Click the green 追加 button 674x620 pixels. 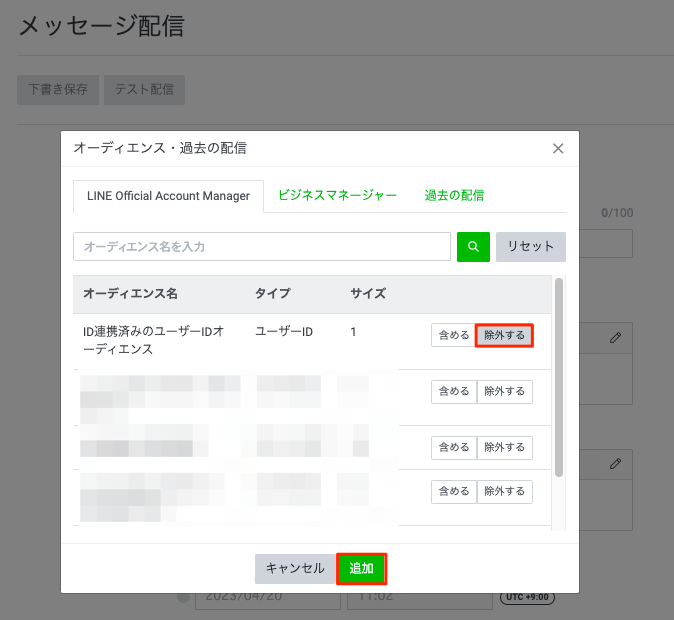pyautogui.click(x=362, y=569)
